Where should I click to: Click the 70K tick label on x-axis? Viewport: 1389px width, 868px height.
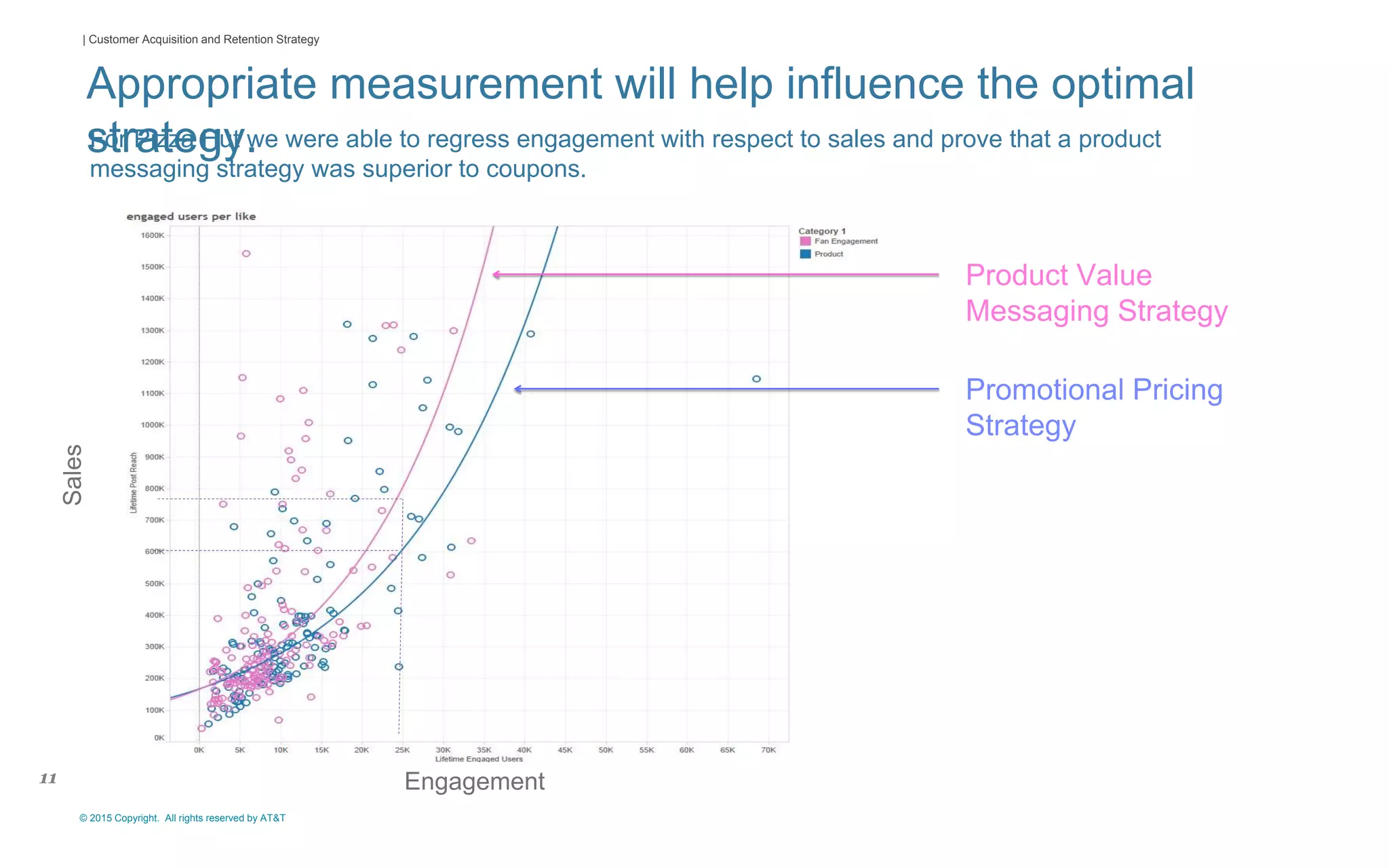tap(768, 750)
